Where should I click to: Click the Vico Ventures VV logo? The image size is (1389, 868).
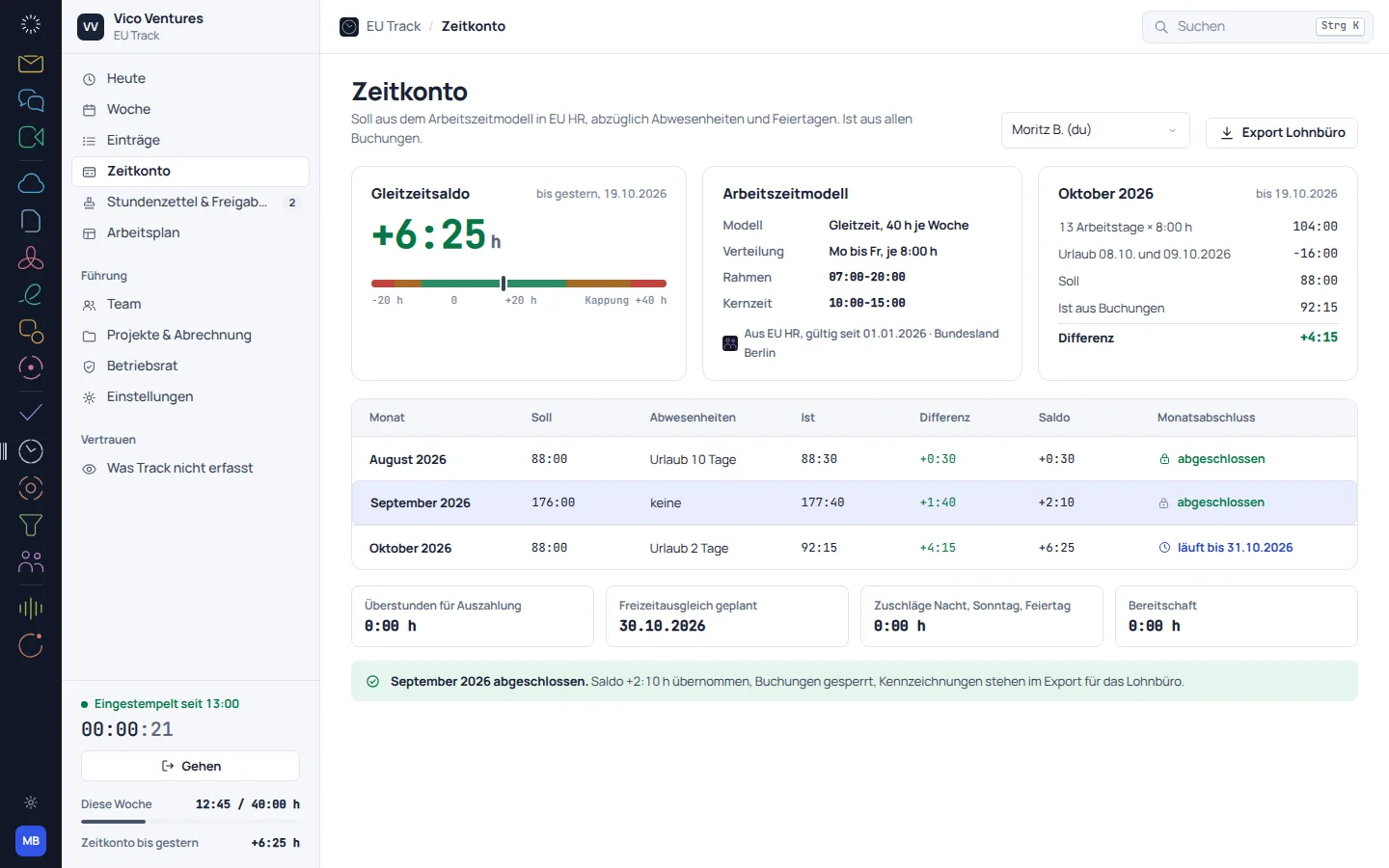91,27
